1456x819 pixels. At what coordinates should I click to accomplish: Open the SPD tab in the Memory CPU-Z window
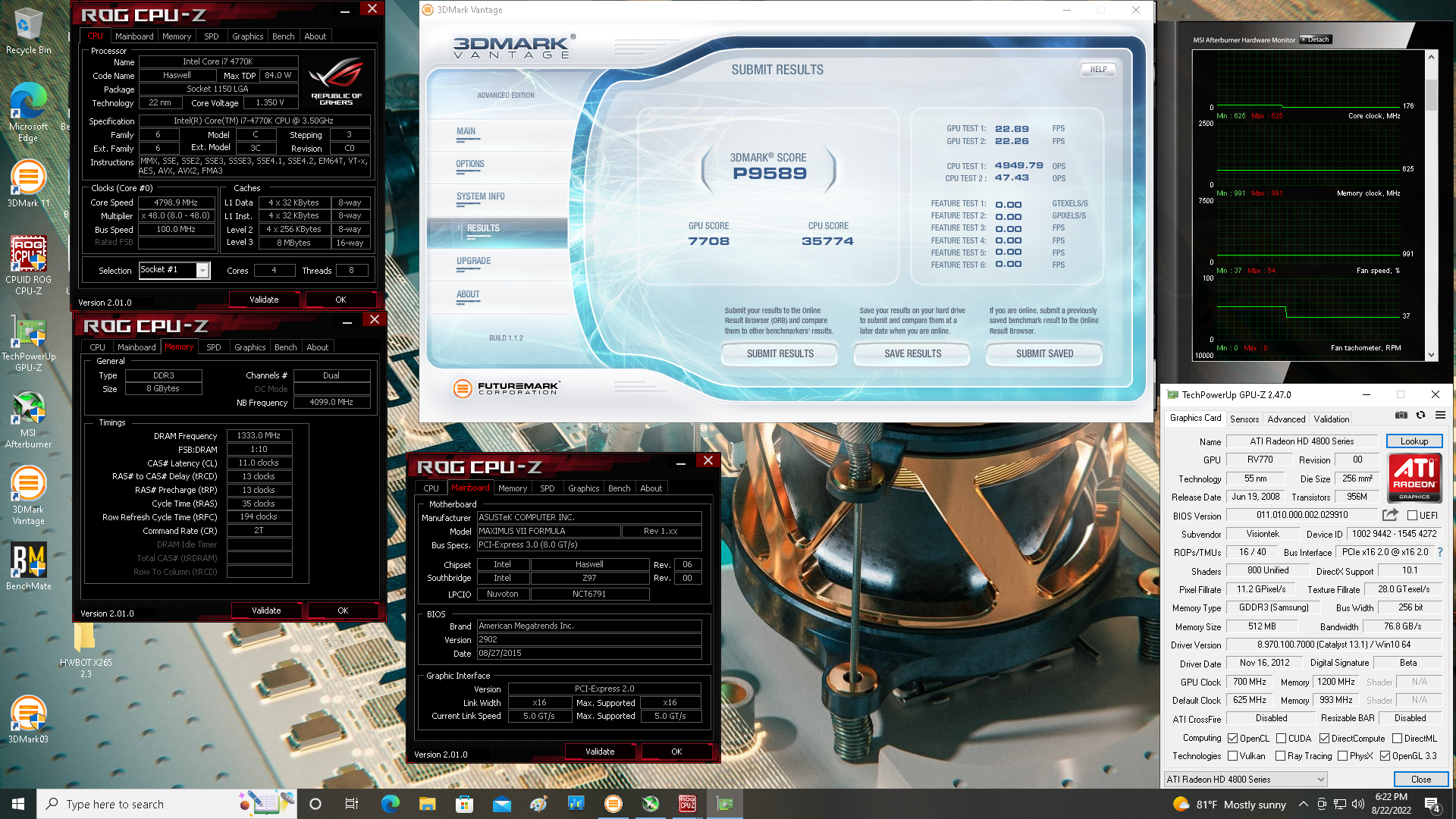[x=214, y=347]
